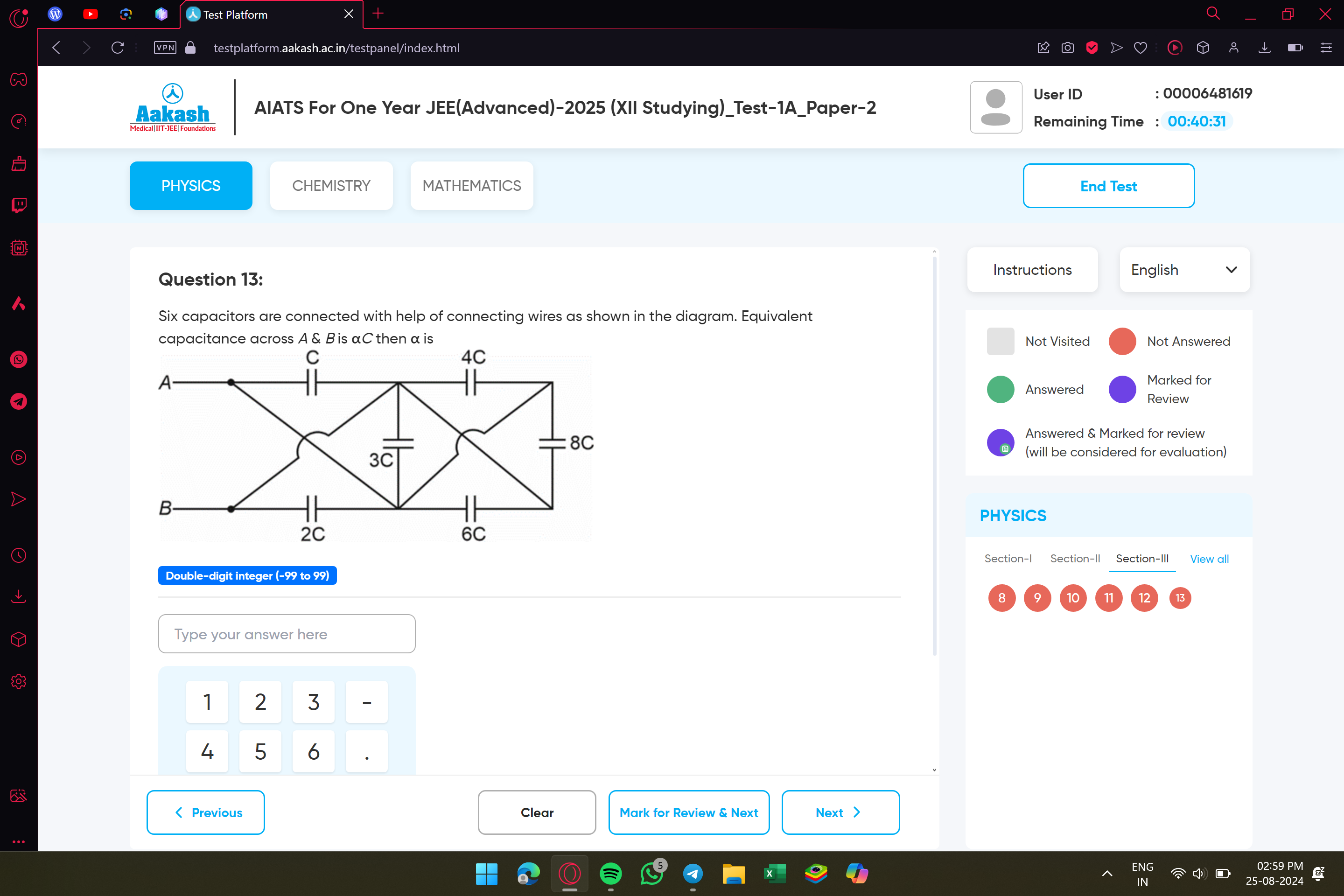Screen dimensions: 1344x896
Task: Click the Previous question button
Action: (x=206, y=812)
